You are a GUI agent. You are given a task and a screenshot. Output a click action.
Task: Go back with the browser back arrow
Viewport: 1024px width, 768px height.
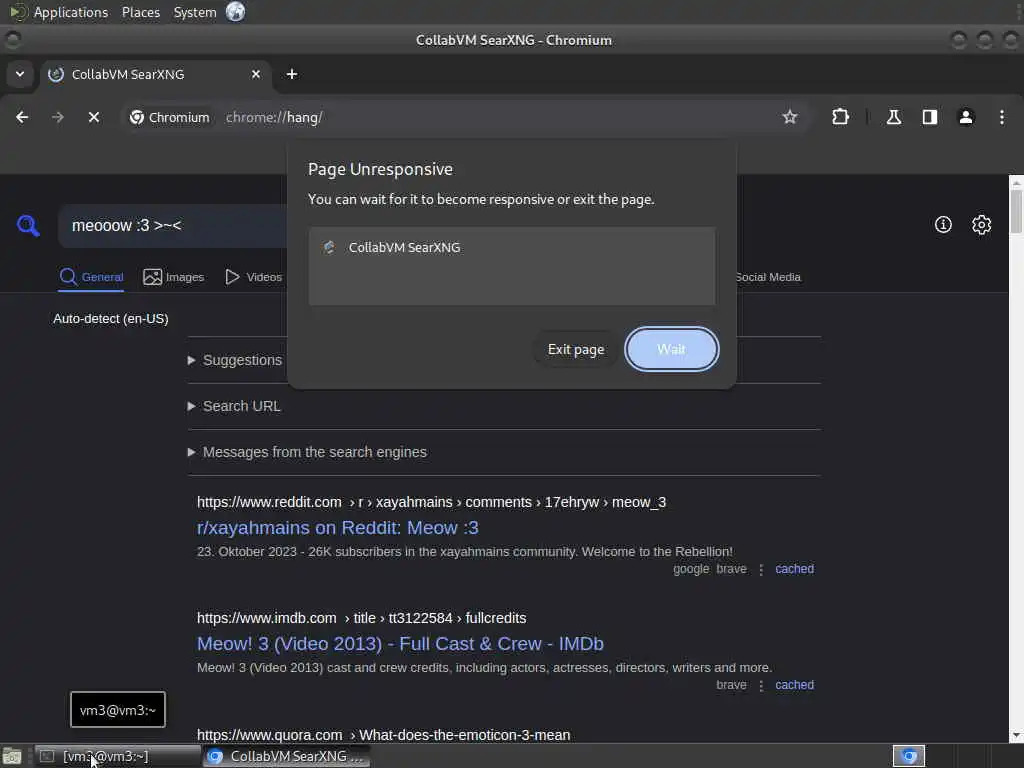pos(22,118)
